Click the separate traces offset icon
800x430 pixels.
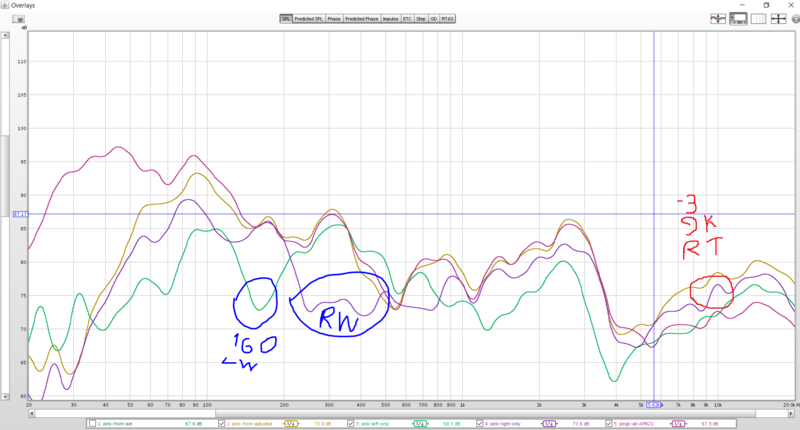click(718, 19)
